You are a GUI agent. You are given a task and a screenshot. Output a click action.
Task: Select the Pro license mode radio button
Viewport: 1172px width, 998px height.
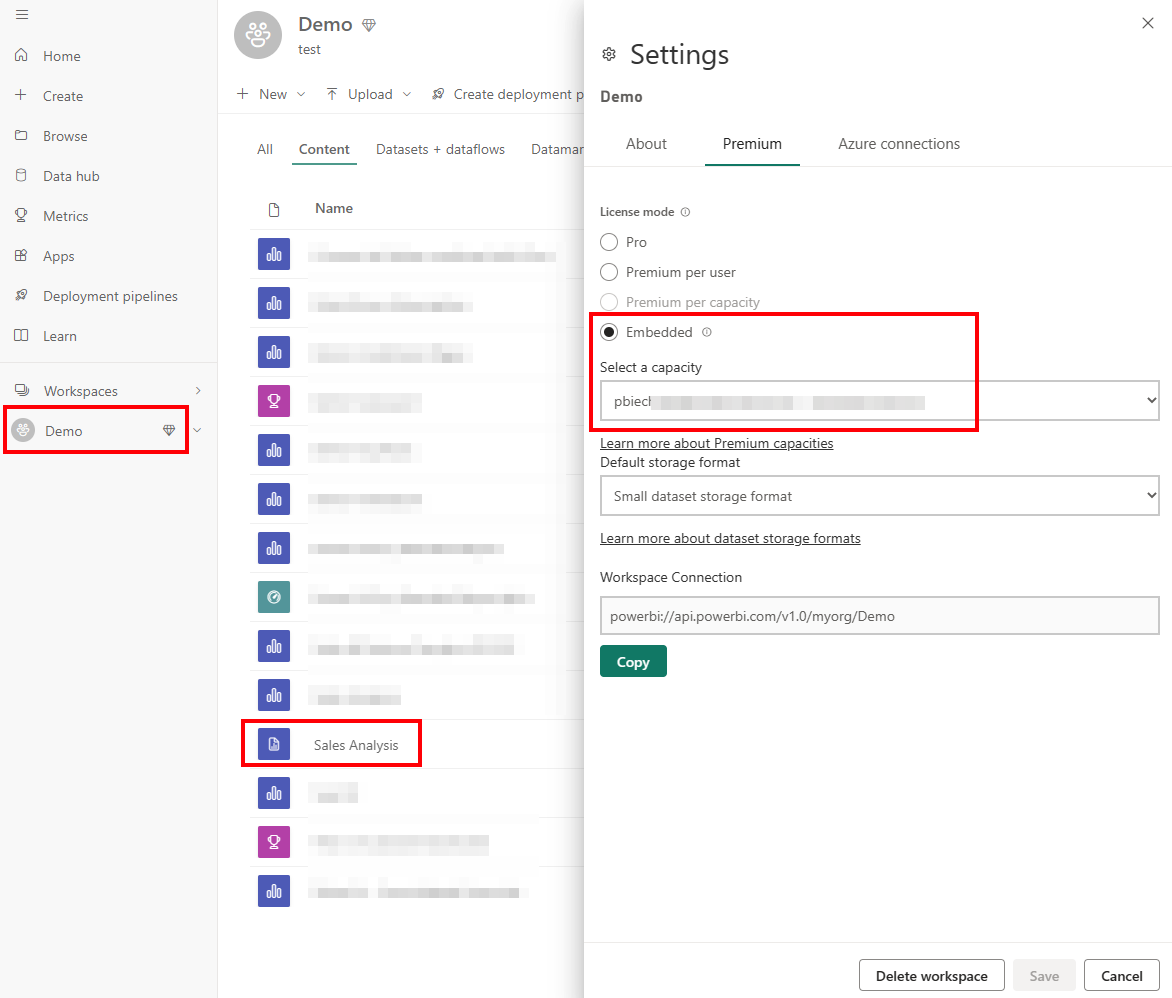click(x=609, y=242)
